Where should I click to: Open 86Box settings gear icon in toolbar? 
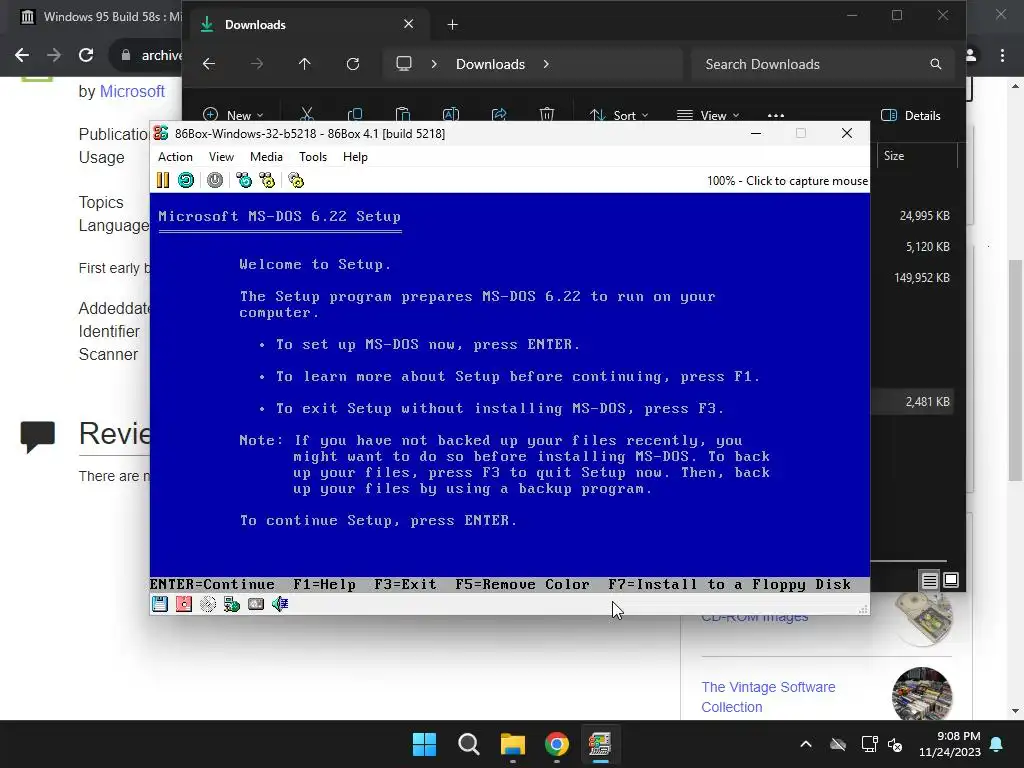pyautogui.click(x=296, y=180)
